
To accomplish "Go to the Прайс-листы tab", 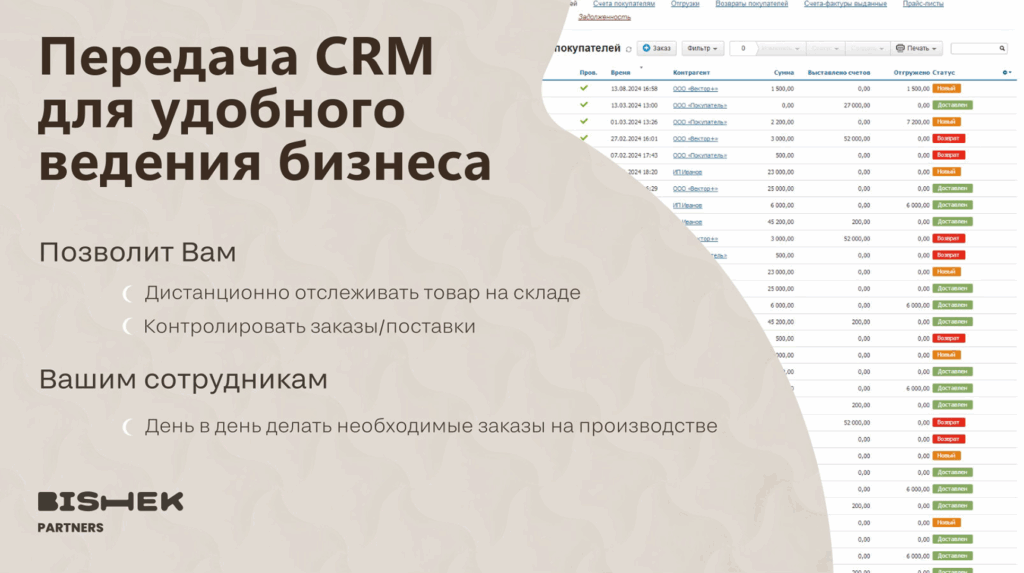I will click(923, 4).
